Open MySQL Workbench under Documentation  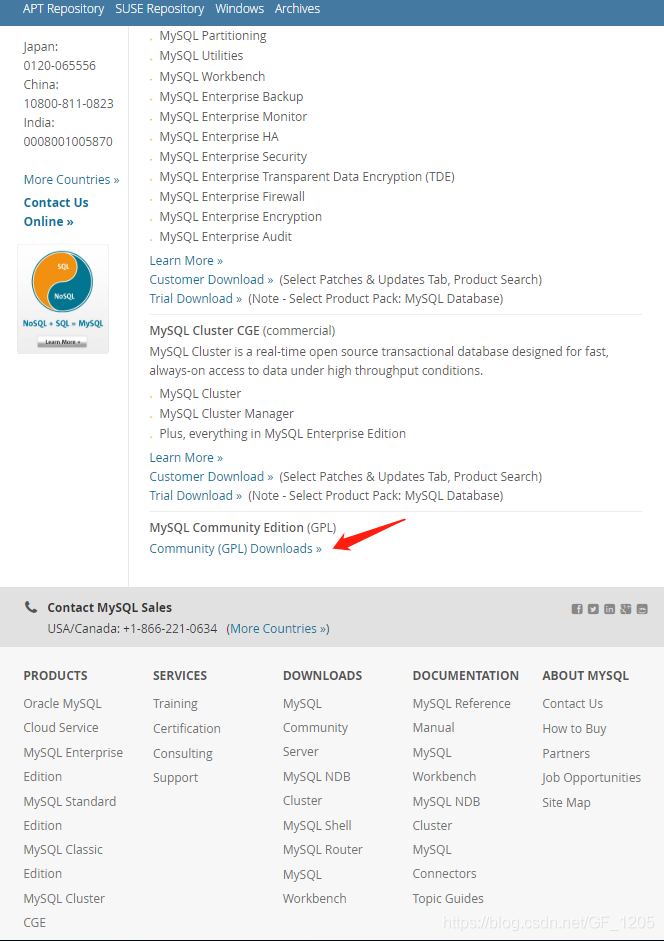[x=444, y=765]
